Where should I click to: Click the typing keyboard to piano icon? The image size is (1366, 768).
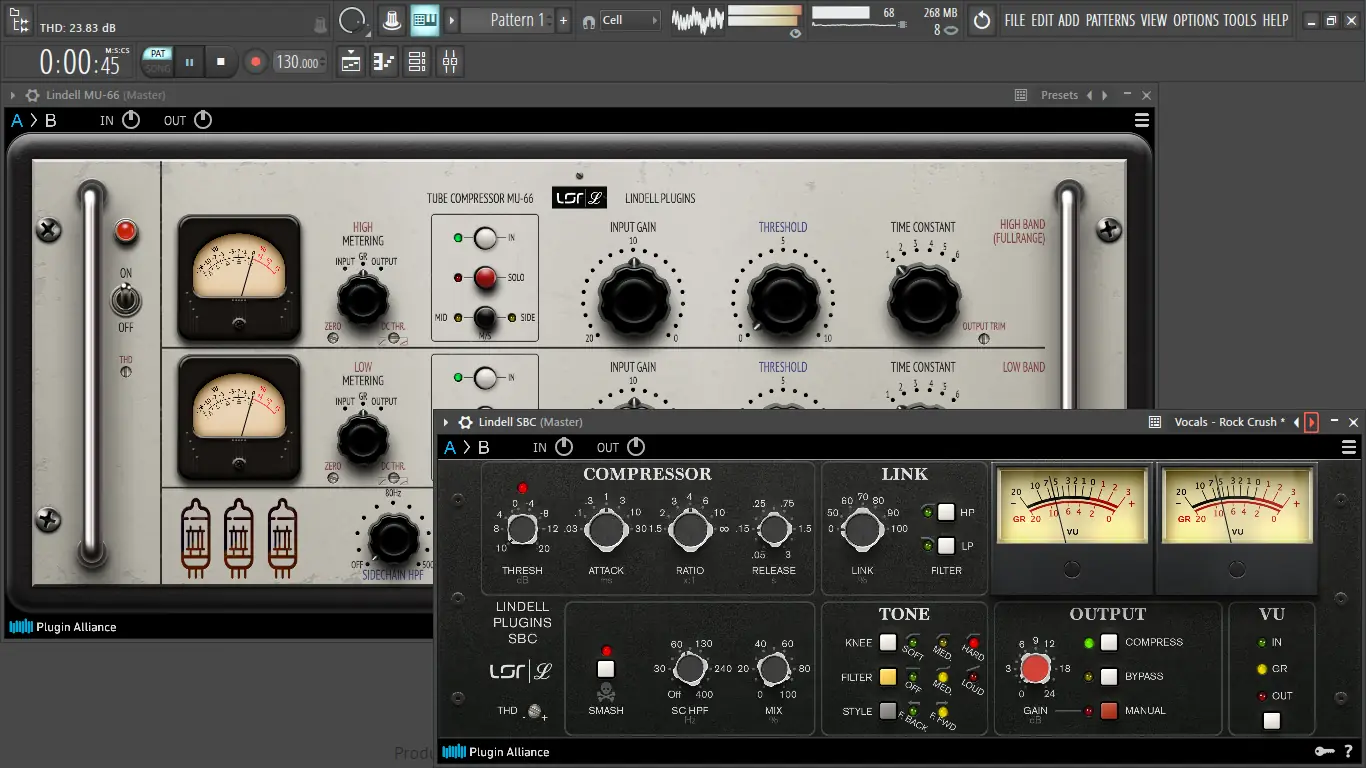click(x=425, y=20)
